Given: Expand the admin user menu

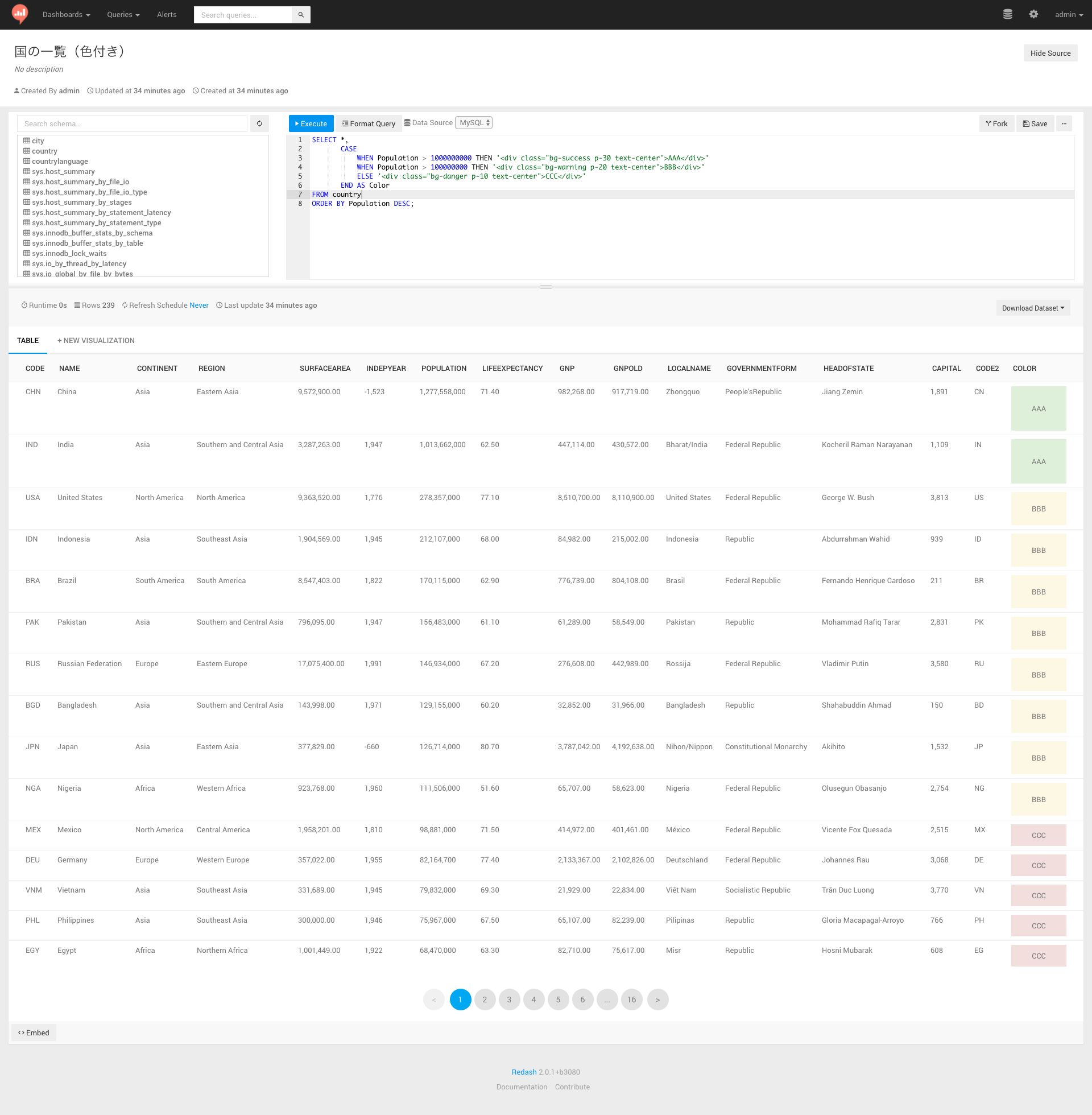Looking at the screenshot, I should (x=1068, y=14).
